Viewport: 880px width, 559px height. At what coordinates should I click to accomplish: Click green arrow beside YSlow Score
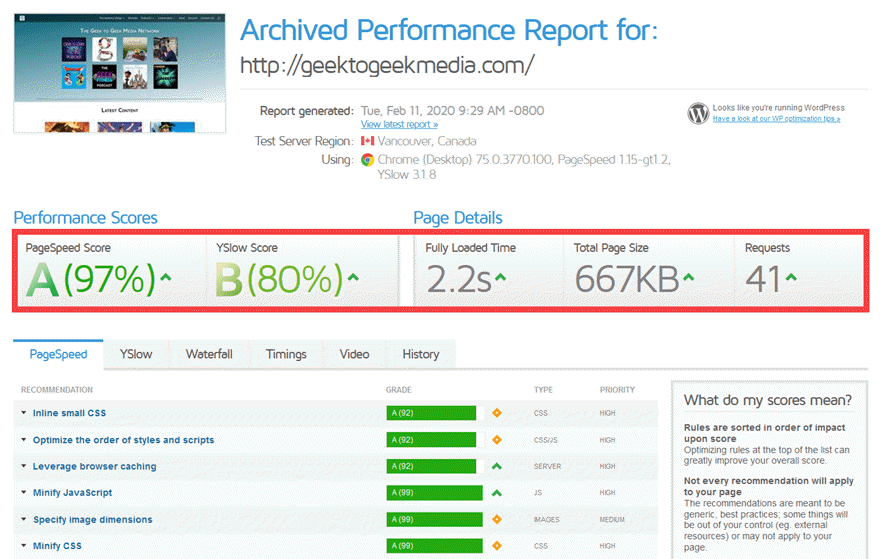point(352,277)
